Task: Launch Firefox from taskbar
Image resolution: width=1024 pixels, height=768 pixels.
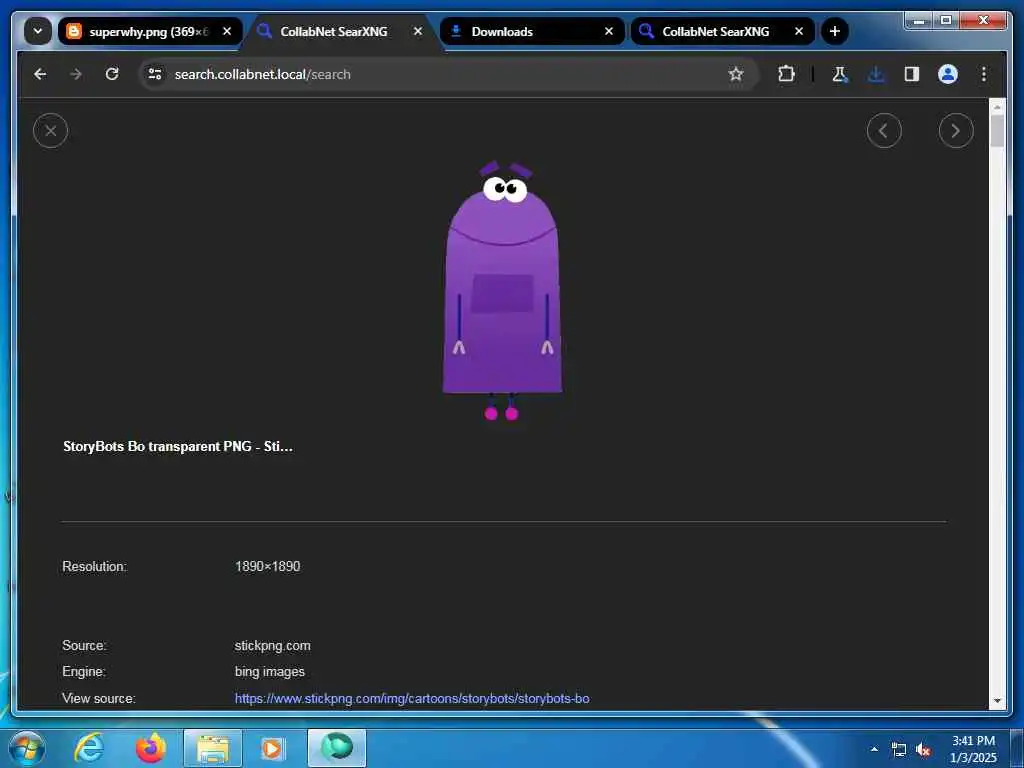Action: [x=151, y=748]
